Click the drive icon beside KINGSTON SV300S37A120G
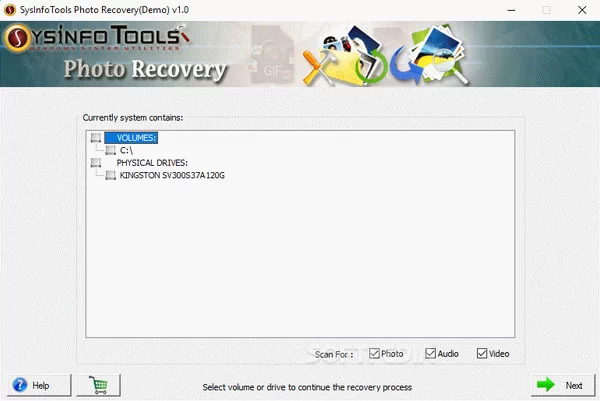The image size is (600, 401). pos(111,175)
